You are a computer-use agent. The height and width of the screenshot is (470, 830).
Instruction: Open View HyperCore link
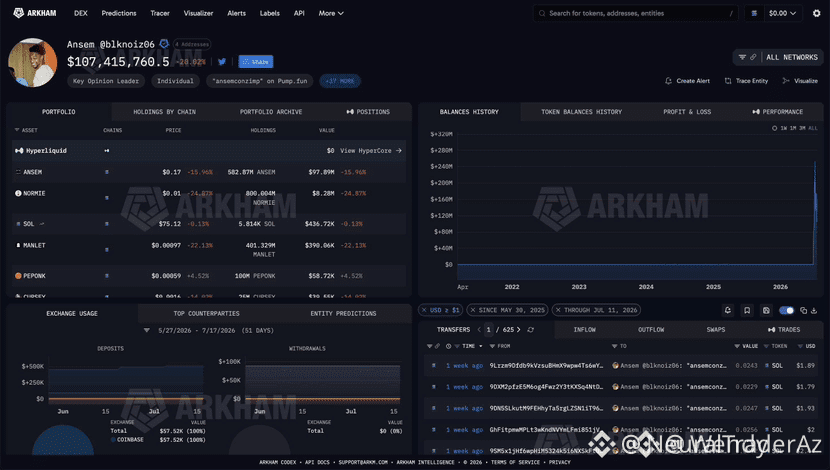371,151
